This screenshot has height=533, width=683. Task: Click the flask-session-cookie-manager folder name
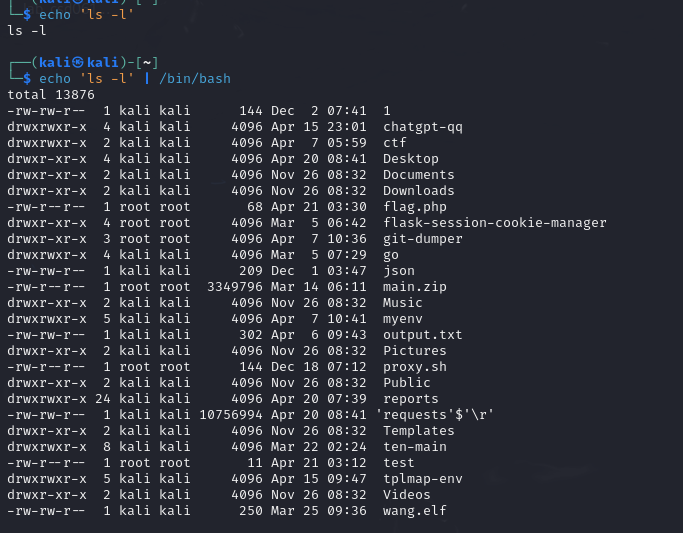[494, 223]
